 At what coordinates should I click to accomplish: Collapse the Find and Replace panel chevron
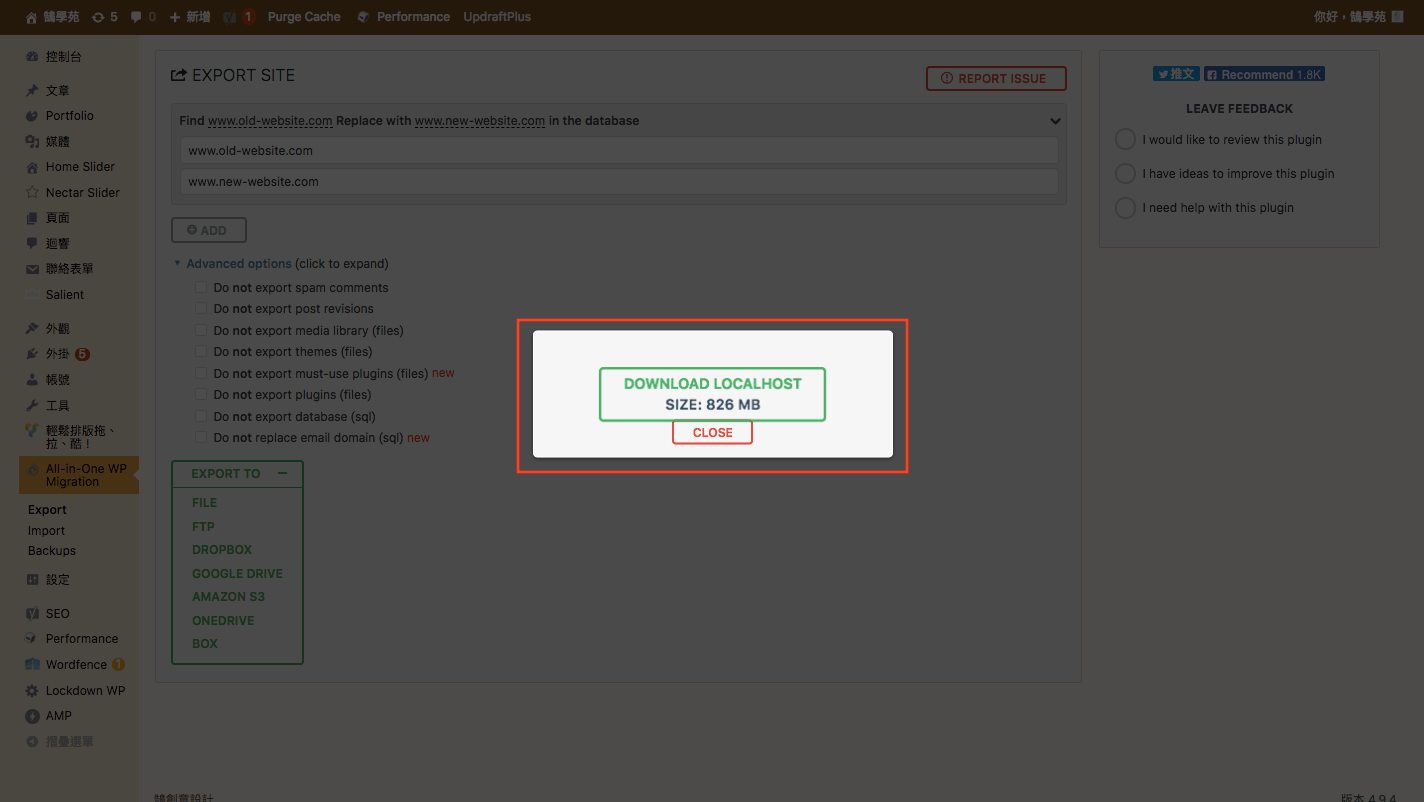coord(1054,121)
